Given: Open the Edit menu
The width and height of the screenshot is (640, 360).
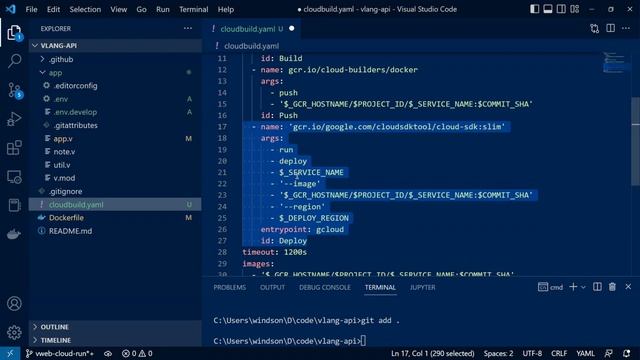Looking at the screenshot, I should click(53, 9).
